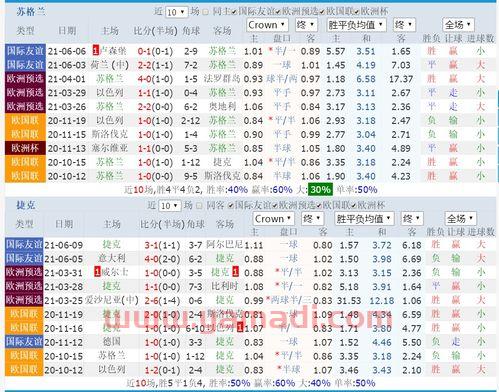Screen dimensions: 499x392
Task: Click the 捷克 section title
Action: pyautogui.click(x=26, y=205)
